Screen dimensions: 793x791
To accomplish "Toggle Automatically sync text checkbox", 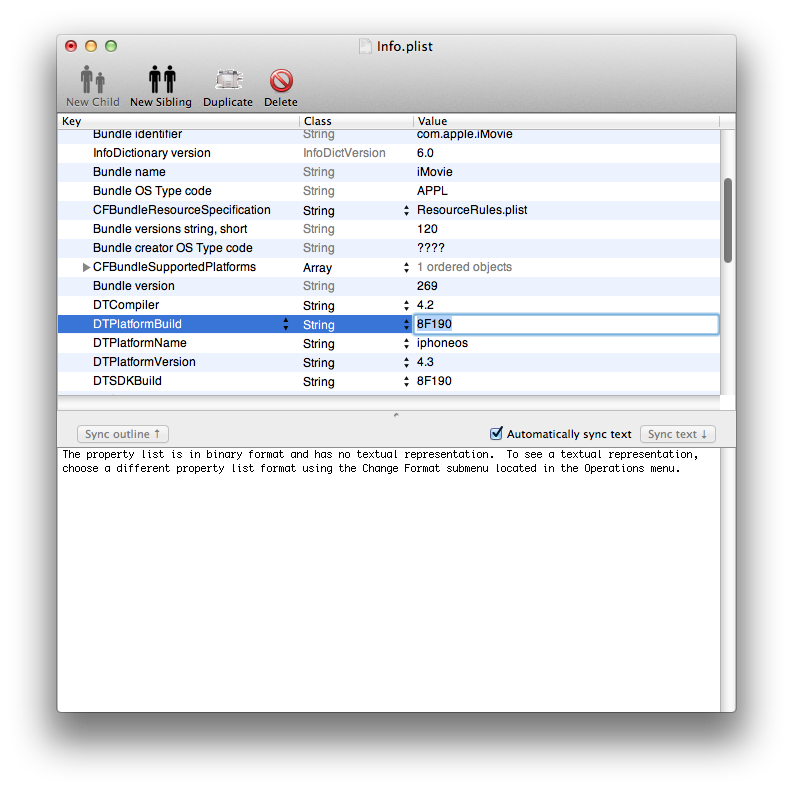I will (496, 433).
